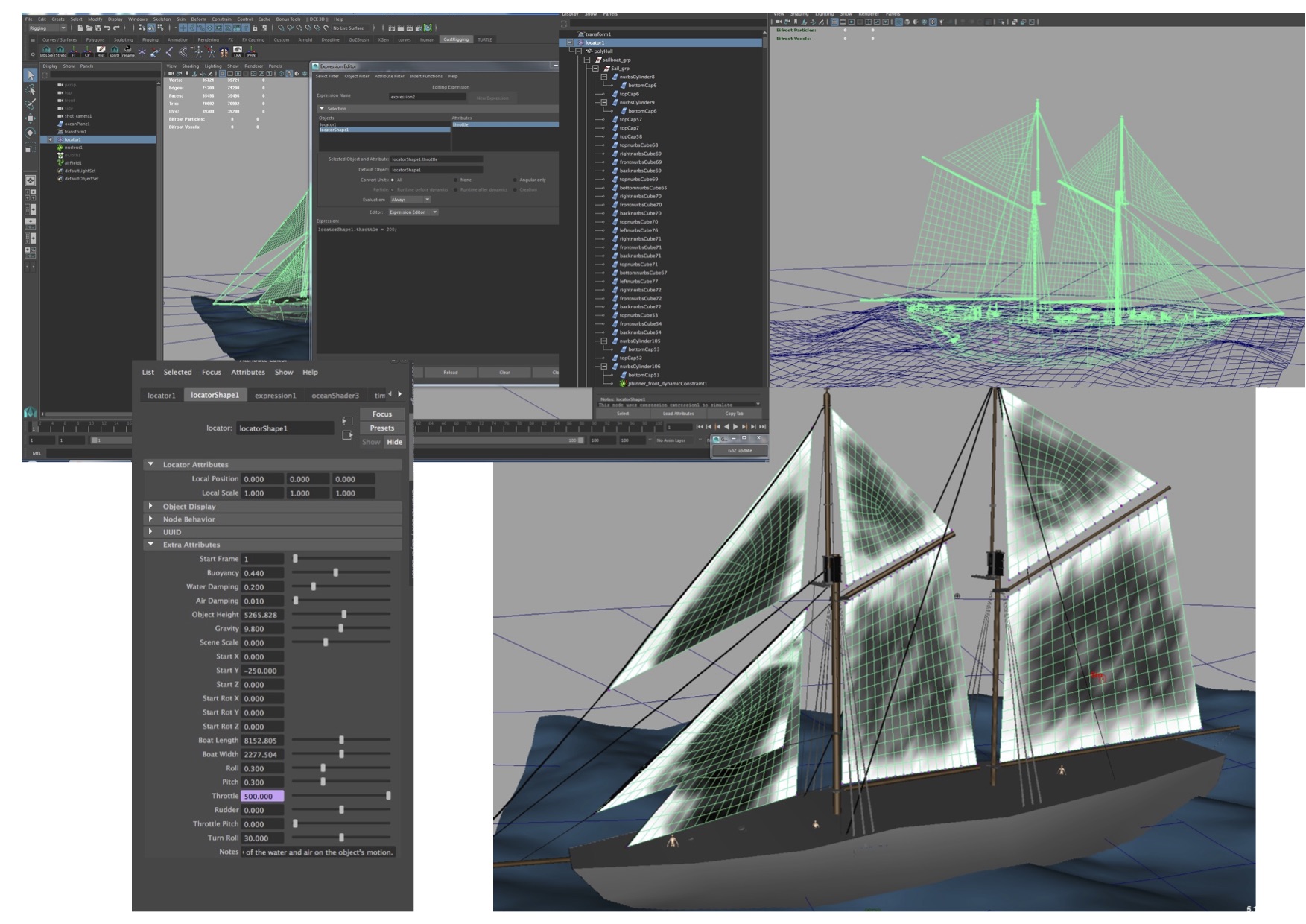Click the Buoyancy slider handle
Screen dimensions: 1306x924
point(336,572)
